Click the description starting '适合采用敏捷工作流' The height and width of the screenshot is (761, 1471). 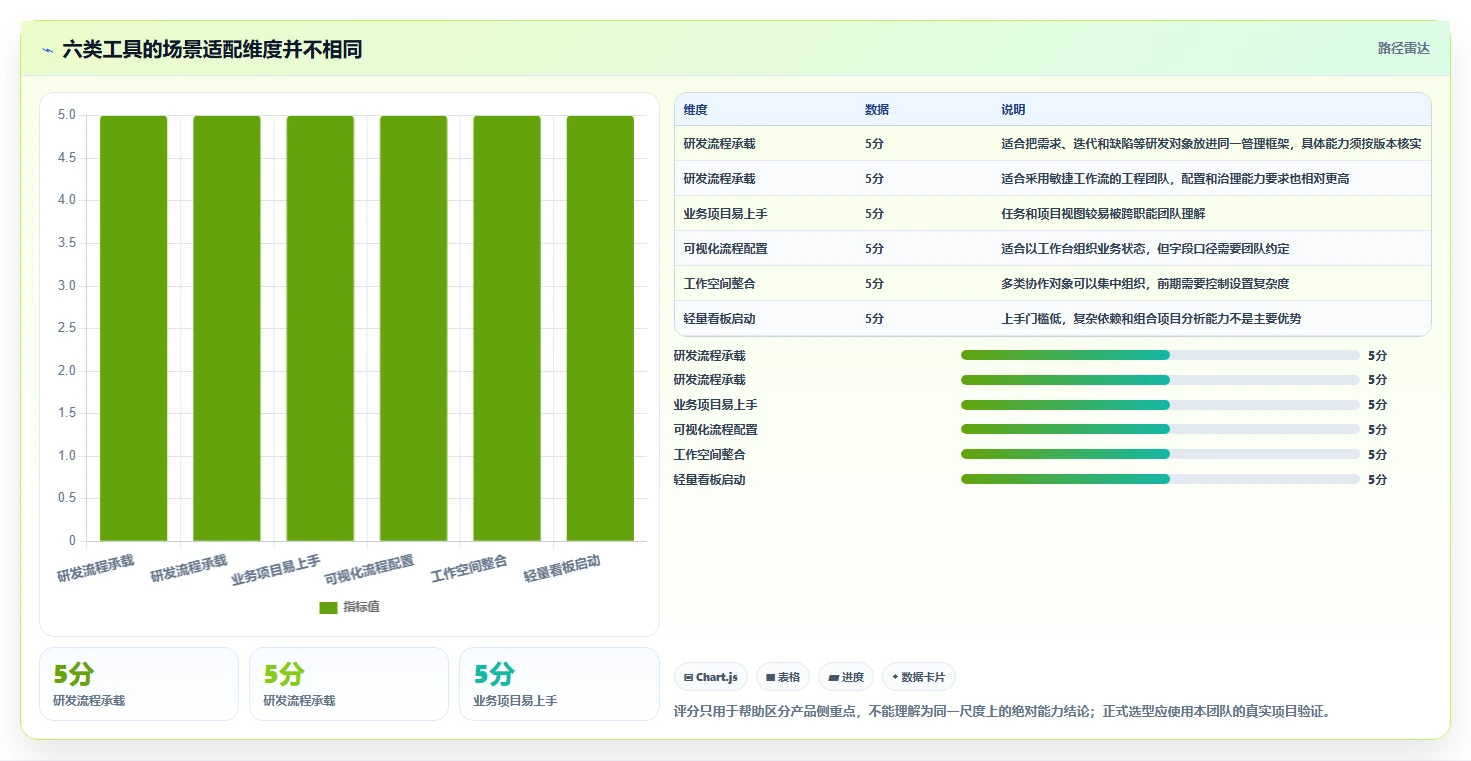[x=1175, y=179]
